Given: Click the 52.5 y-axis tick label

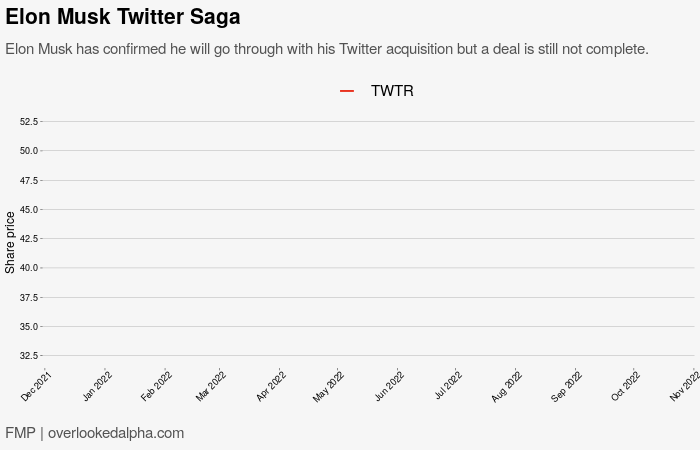Looking at the screenshot, I should point(29,122).
